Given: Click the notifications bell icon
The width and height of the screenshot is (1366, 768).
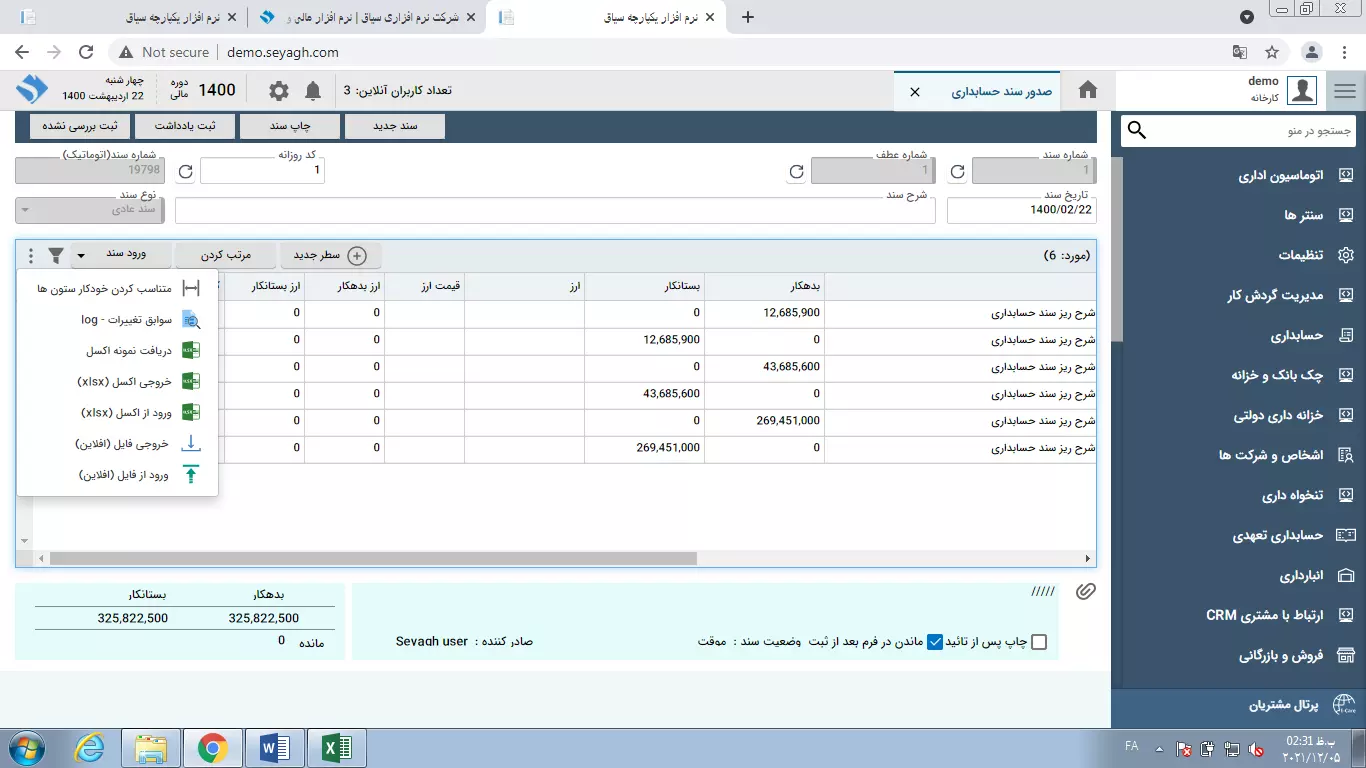Looking at the screenshot, I should pos(313,91).
